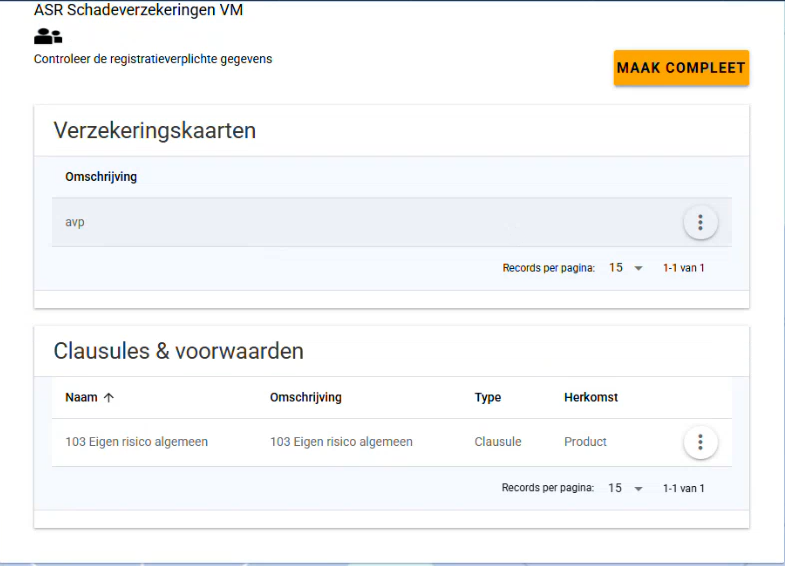Click the Herkomst column header

[x=590, y=398]
